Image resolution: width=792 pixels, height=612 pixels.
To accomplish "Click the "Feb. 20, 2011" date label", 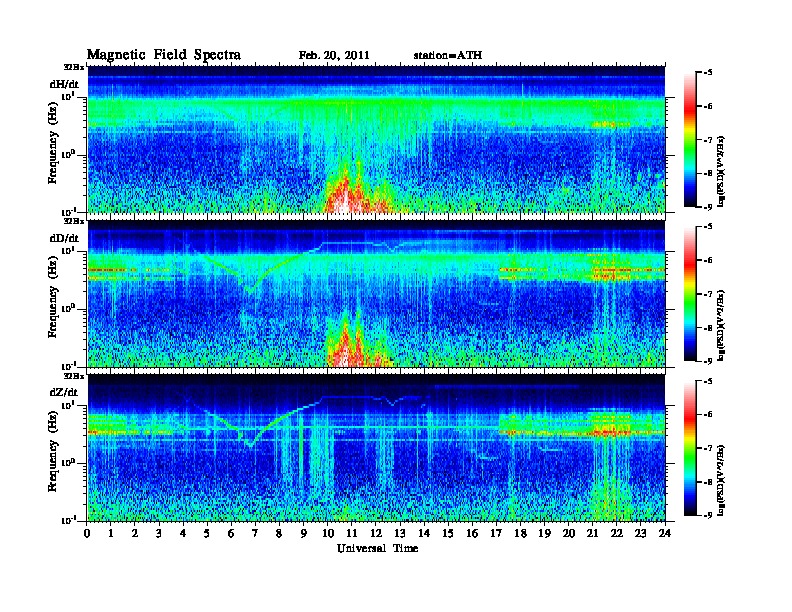I will coord(334,56).
